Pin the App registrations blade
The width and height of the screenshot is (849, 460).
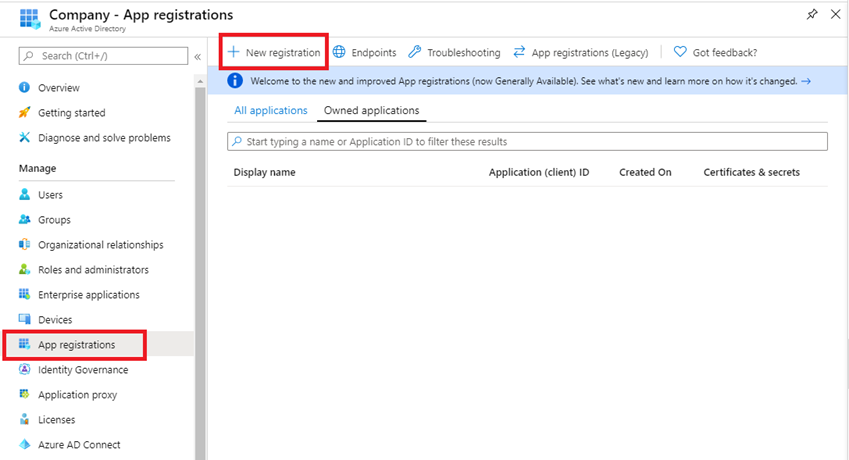[x=812, y=15]
